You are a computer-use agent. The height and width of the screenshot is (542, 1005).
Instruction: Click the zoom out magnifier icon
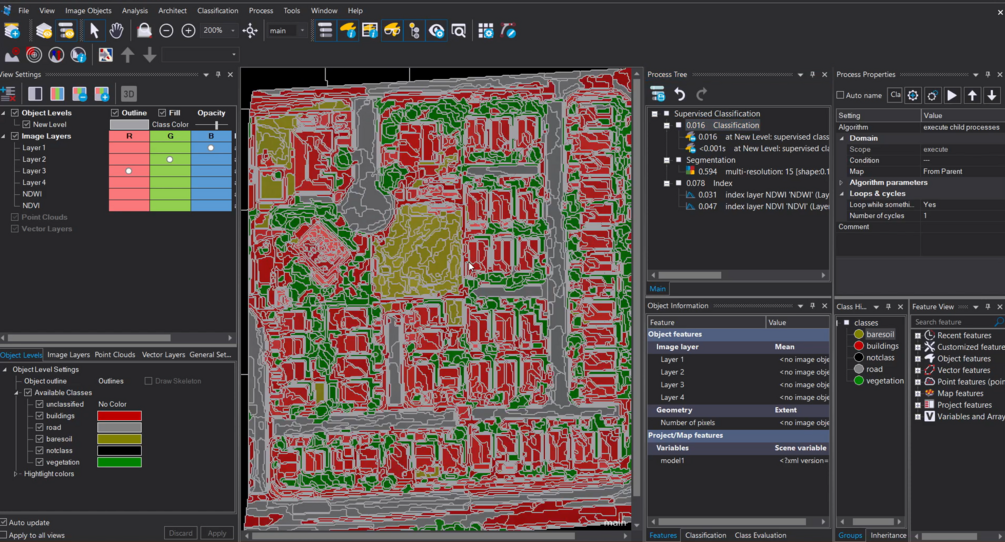pos(166,31)
